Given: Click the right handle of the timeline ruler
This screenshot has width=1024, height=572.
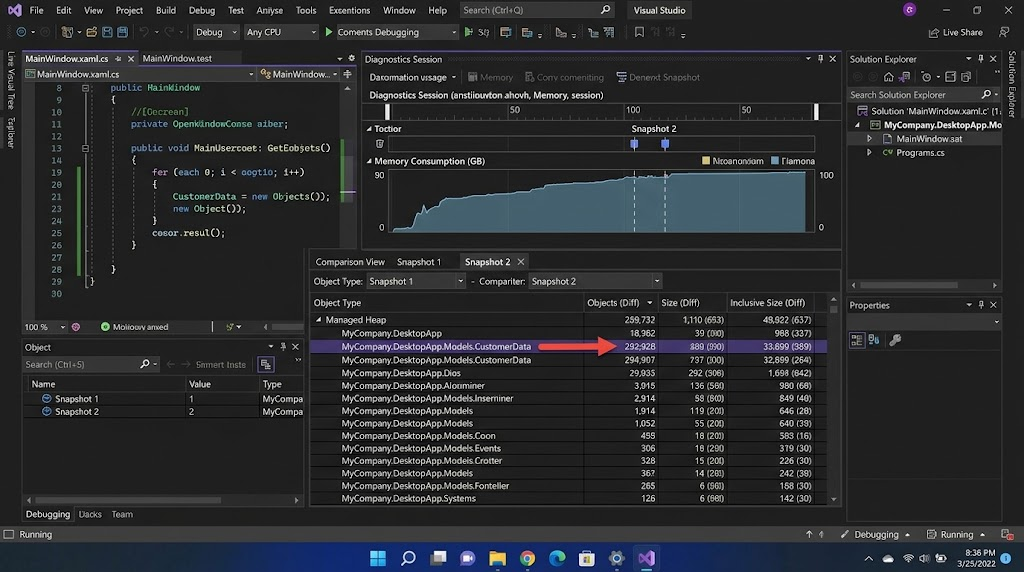Looking at the screenshot, I should pos(816,112).
